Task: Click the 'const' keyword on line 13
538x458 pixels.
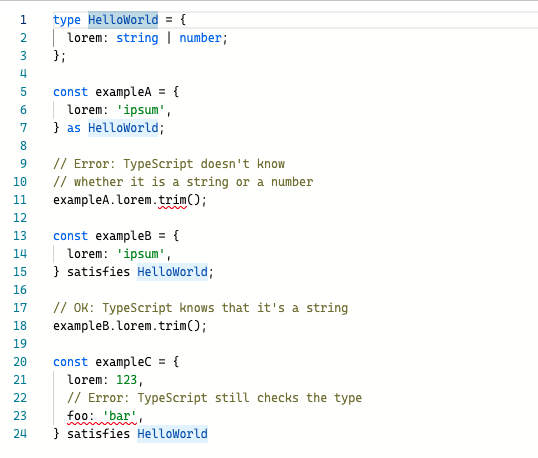Action: [x=70, y=236]
